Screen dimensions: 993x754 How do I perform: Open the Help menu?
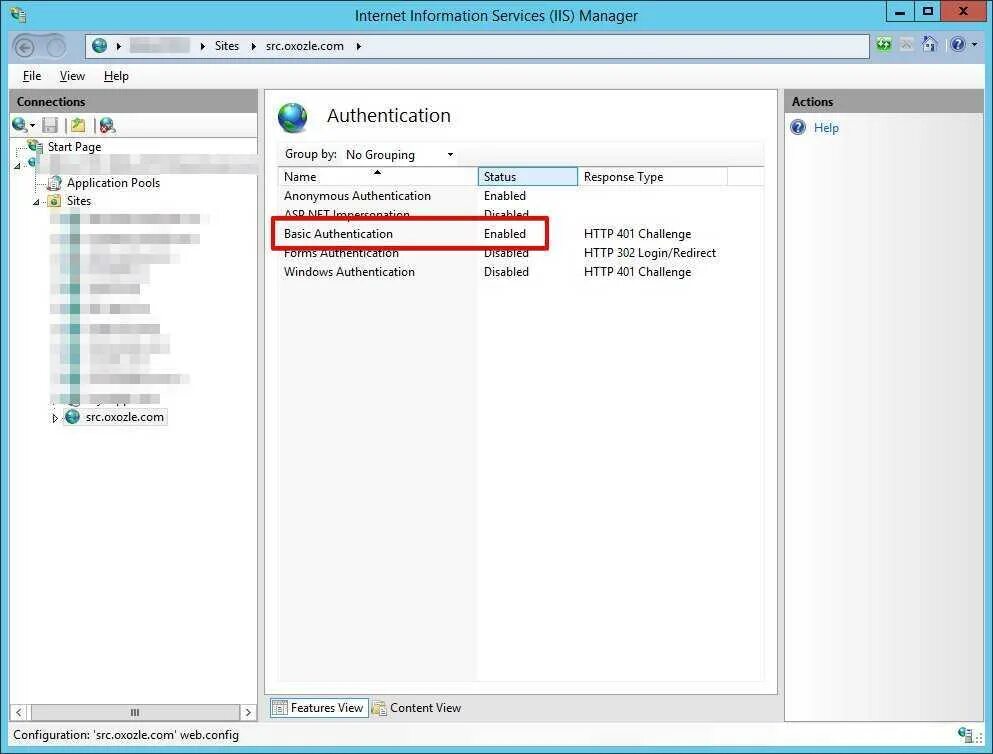(116, 76)
